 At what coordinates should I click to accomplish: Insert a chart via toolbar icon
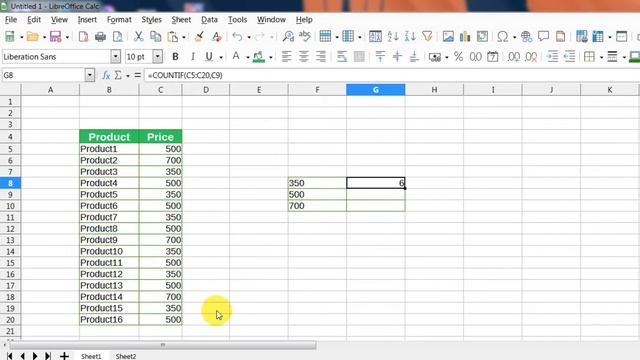tap(465, 37)
